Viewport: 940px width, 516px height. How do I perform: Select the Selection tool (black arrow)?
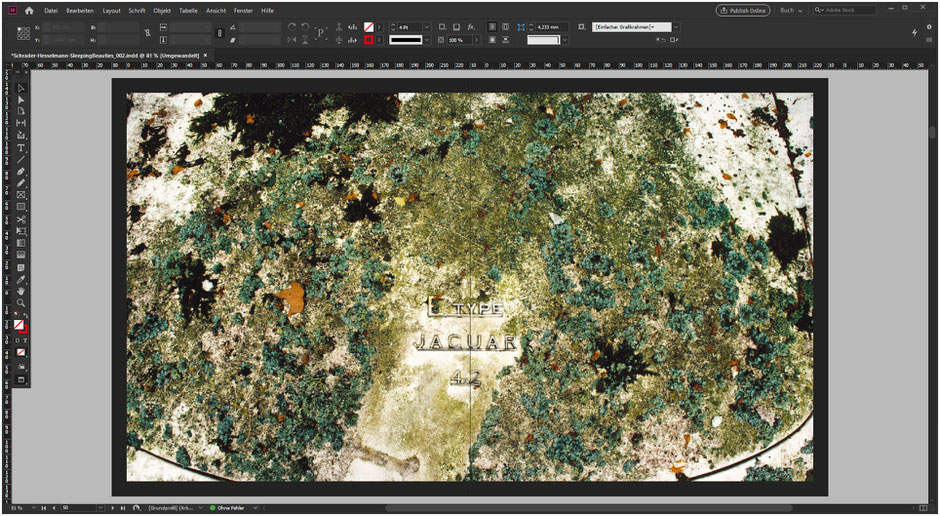coord(21,88)
